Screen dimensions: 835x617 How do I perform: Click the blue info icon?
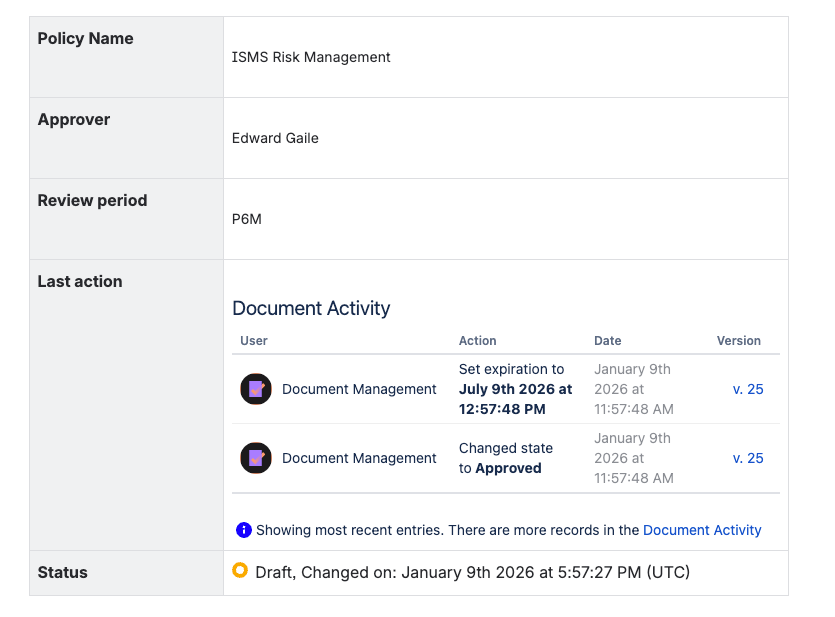point(244,530)
